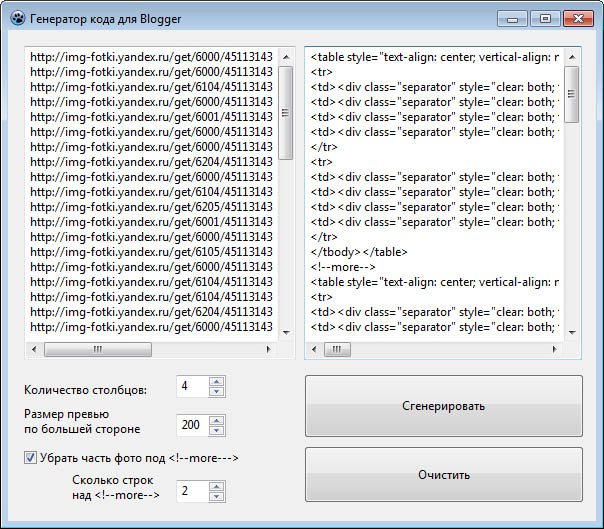
Task: Click the '</tbody></table>' line in output
Action: [359, 252]
